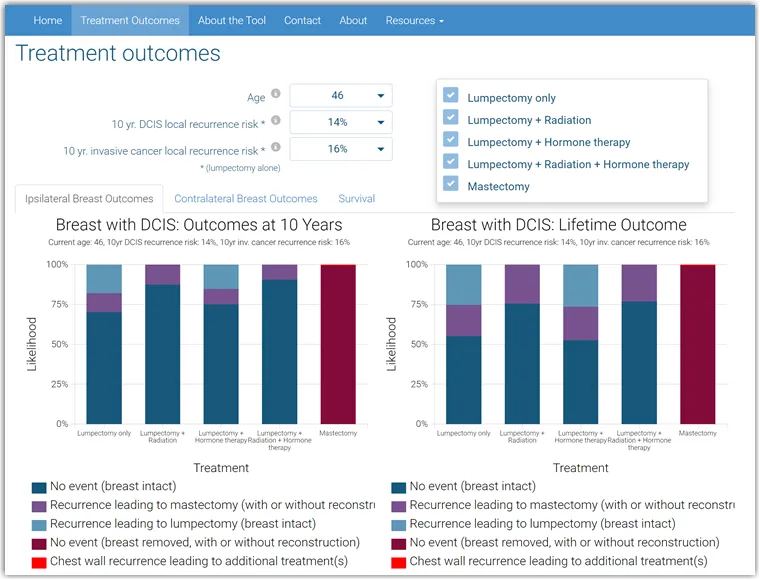Expand the 14% DCIS recurrence risk dropdown

[341, 123]
